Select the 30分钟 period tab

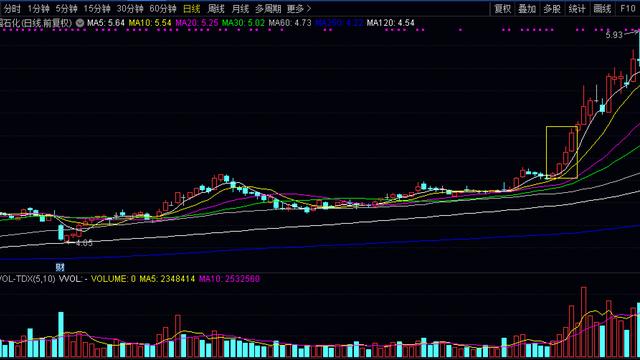coord(130,9)
